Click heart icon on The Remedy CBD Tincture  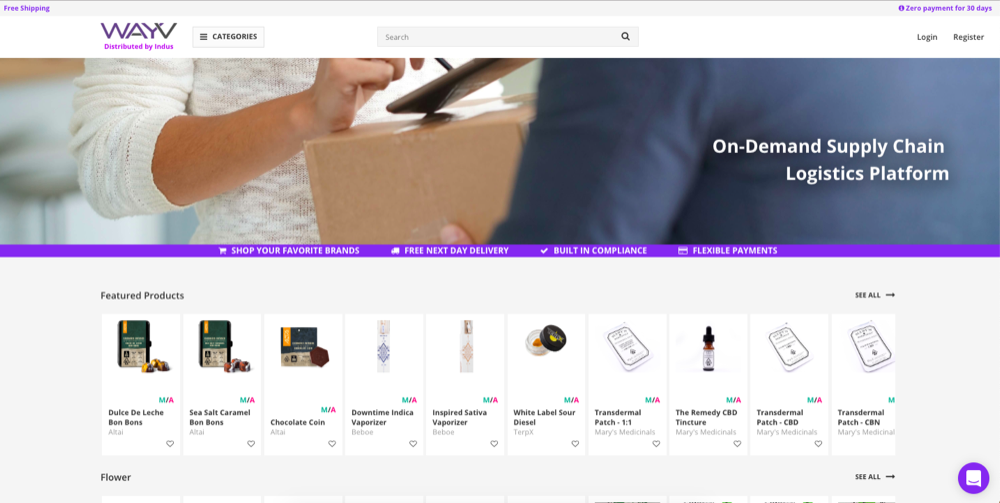[737, 444]
